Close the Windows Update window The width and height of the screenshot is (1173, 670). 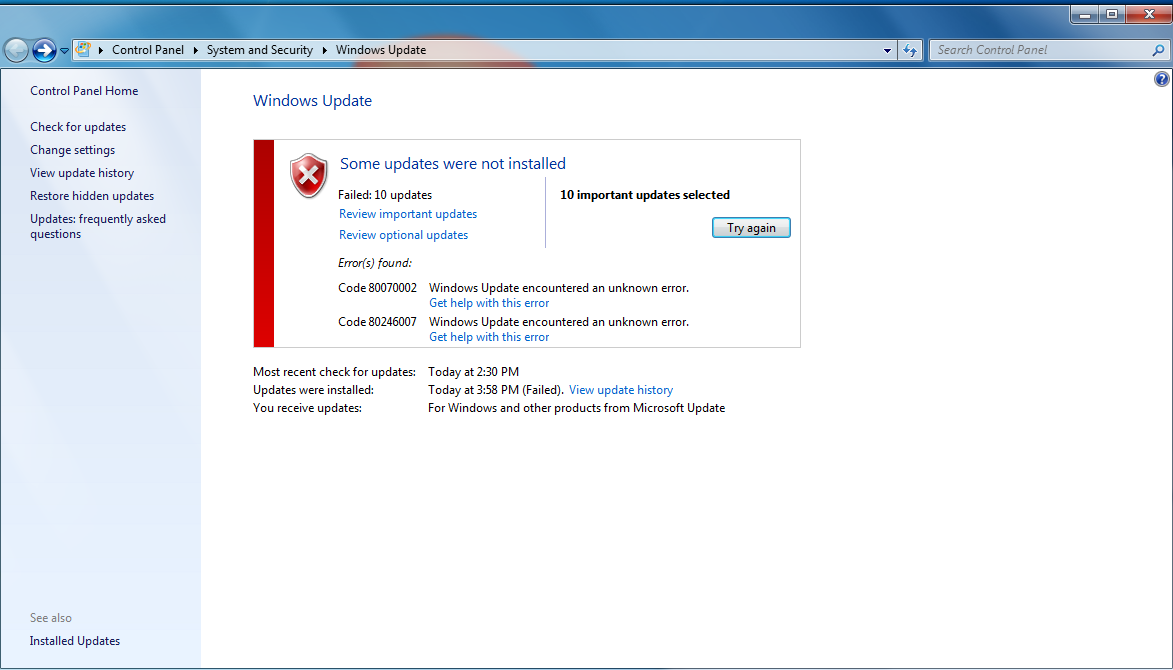click(1148, 14)
